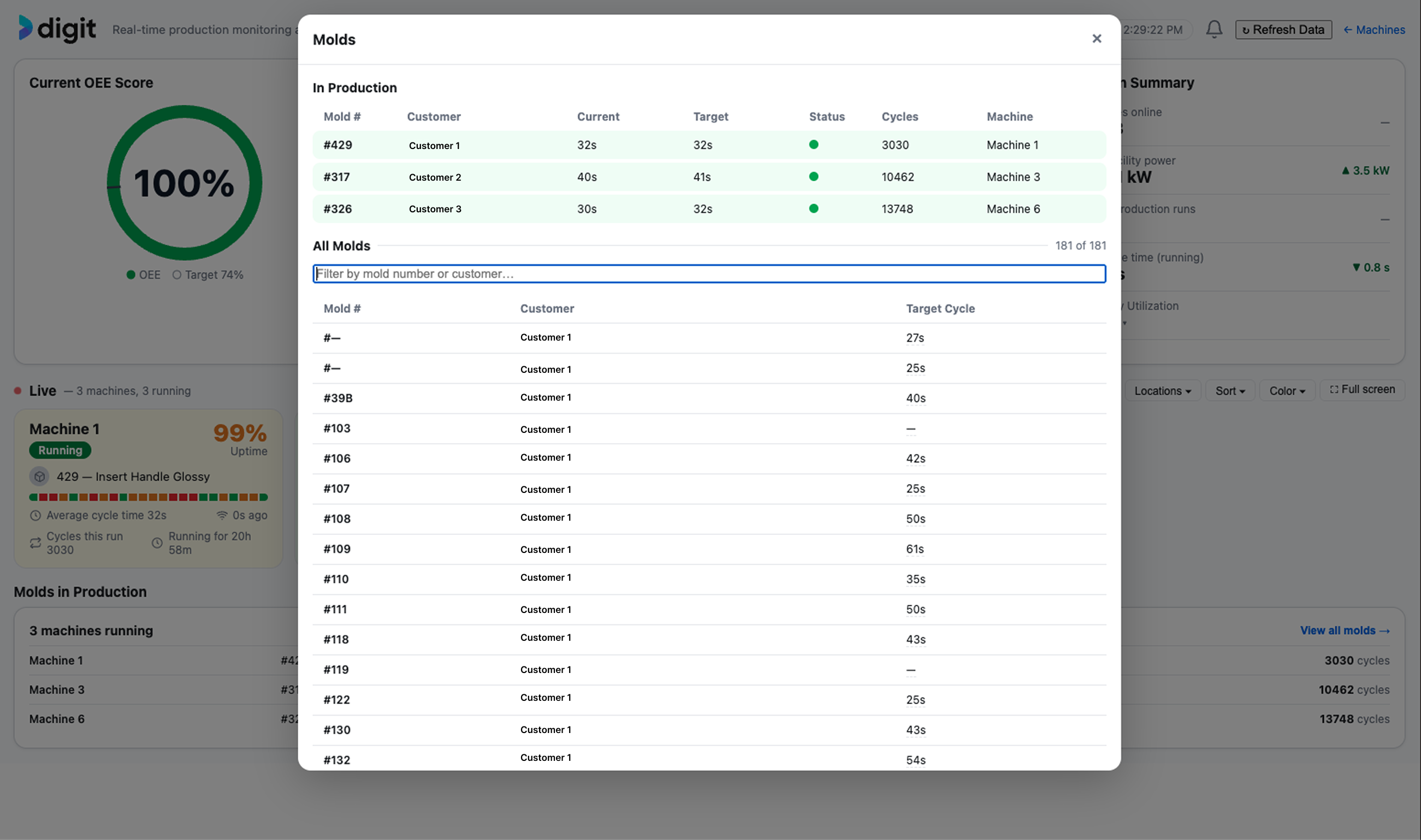Click green status dot for mold #317

coord(813,177)
